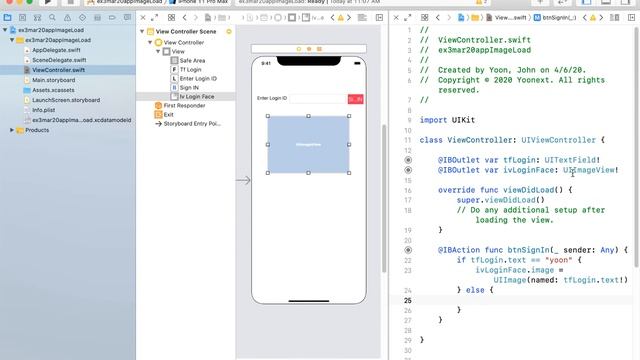Click yellow warning badge beside View Controller Scene

229,31
